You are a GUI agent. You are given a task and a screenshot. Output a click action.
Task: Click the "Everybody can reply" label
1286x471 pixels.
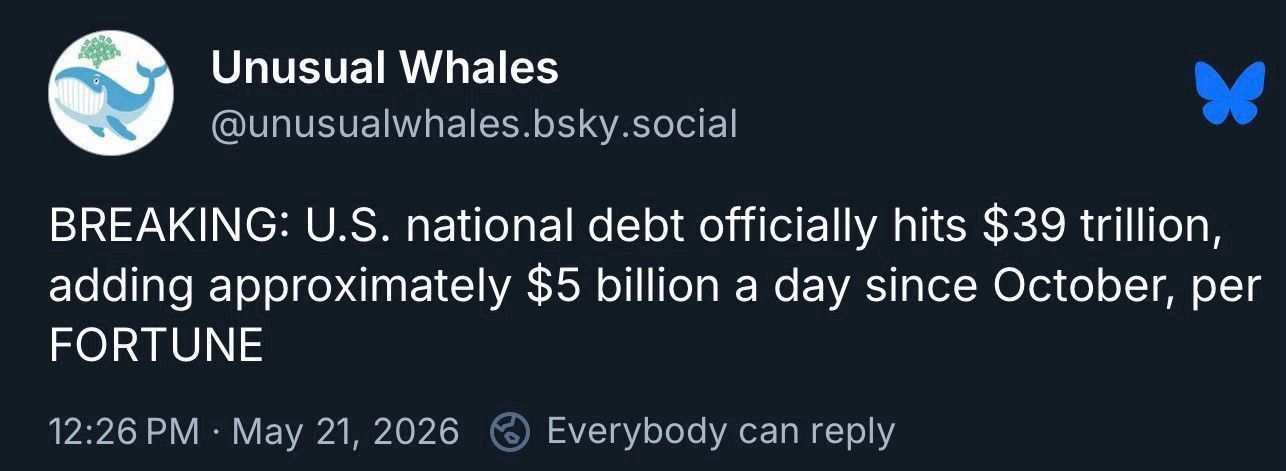click(720, 432)
